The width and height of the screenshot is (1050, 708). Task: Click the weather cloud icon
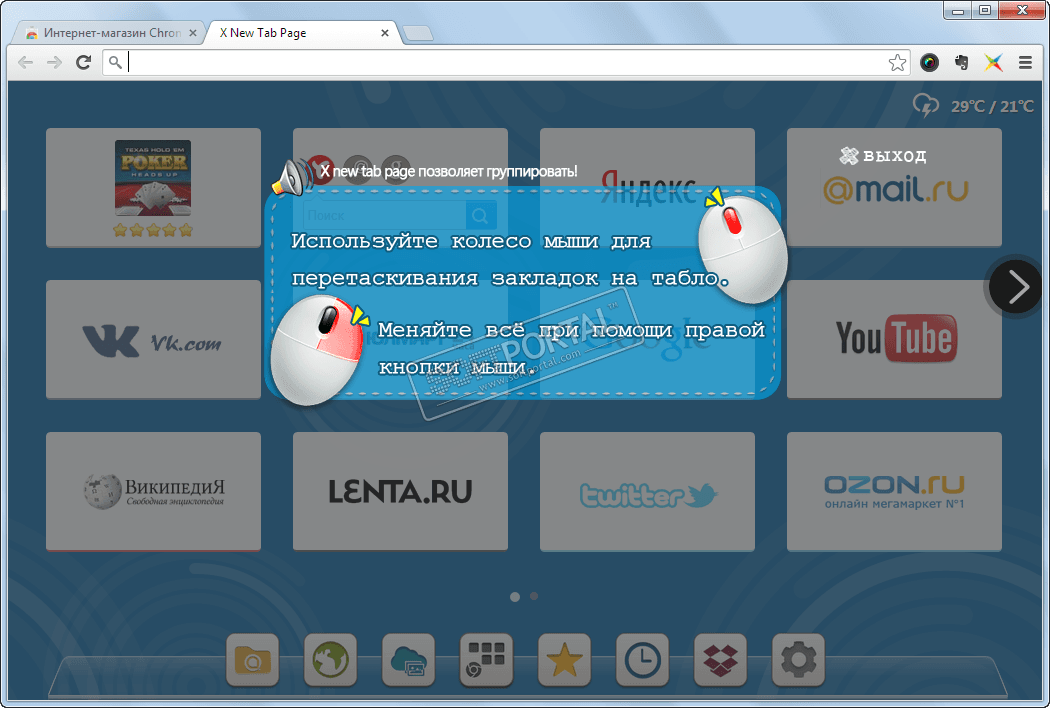tap(926, 105)
